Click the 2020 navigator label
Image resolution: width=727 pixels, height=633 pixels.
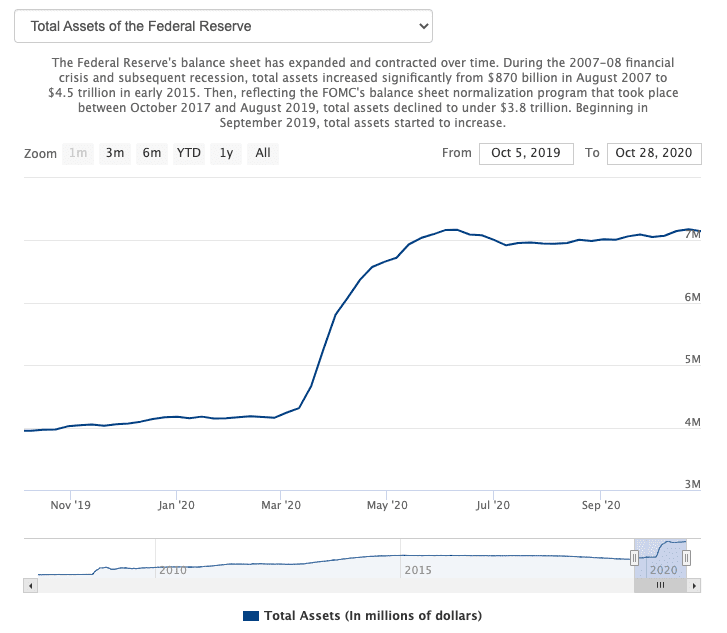(x=663, y=570)
